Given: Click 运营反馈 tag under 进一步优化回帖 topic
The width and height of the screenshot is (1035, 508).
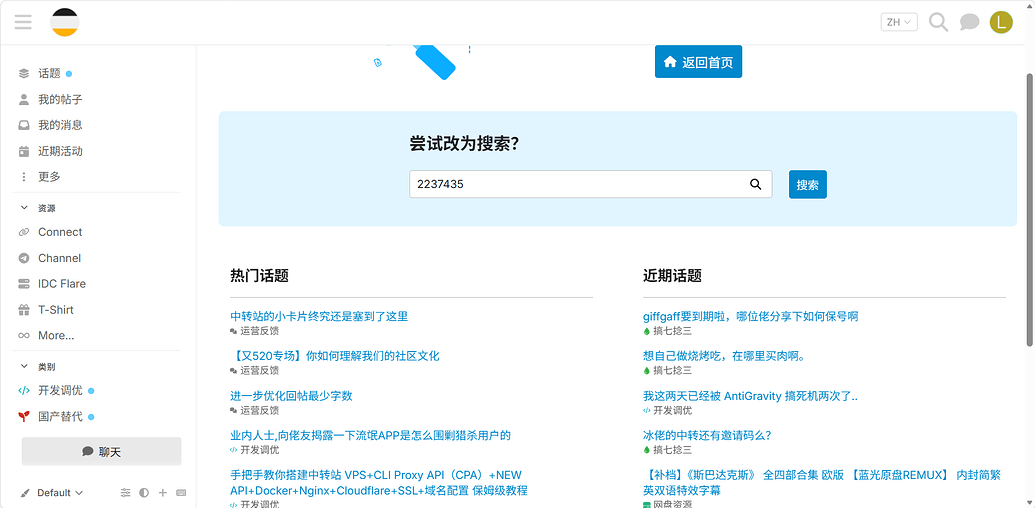Looking at the screenshot, I should tap(255, 410).
